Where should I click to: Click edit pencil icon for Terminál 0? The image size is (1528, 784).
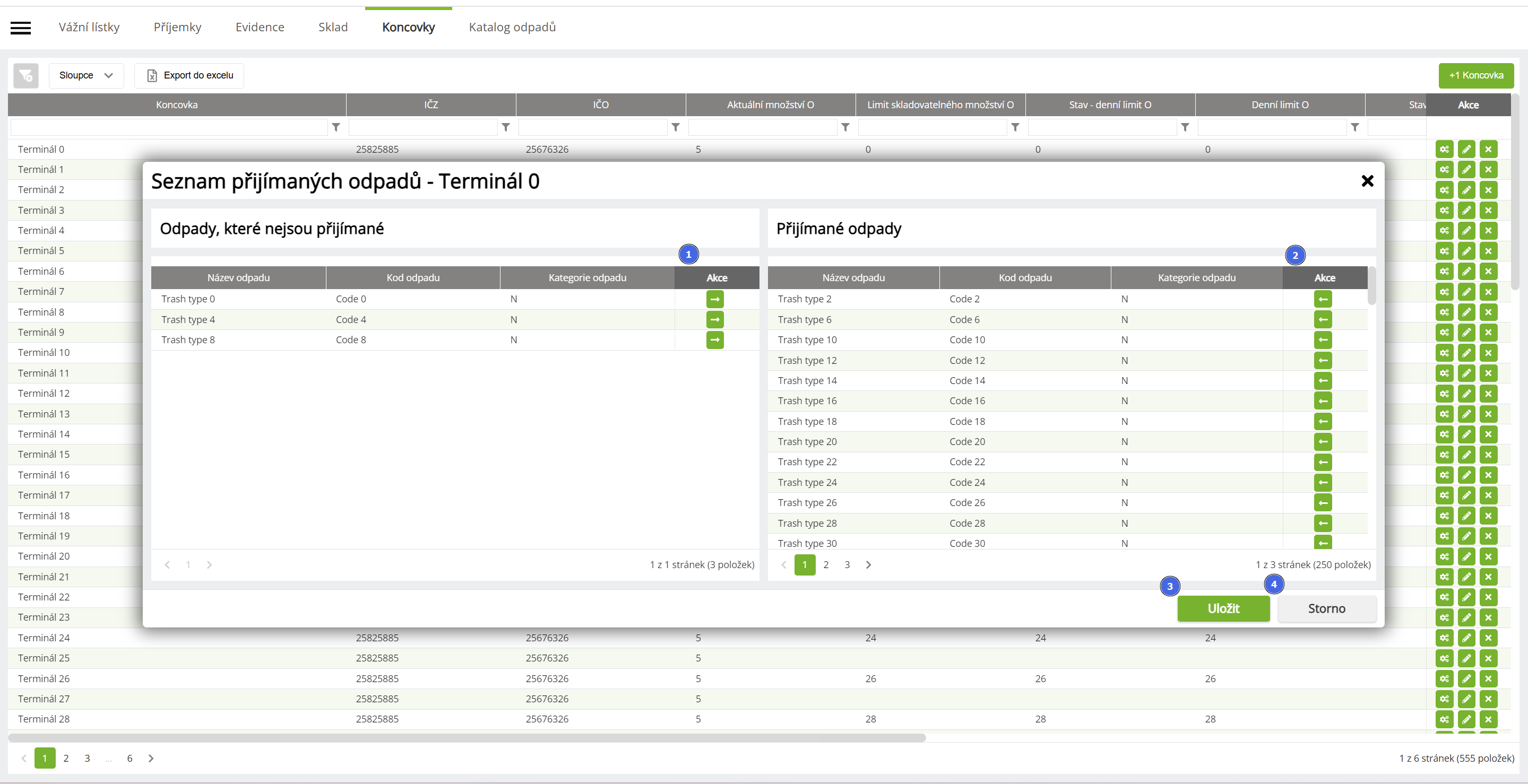[1466, 150]
